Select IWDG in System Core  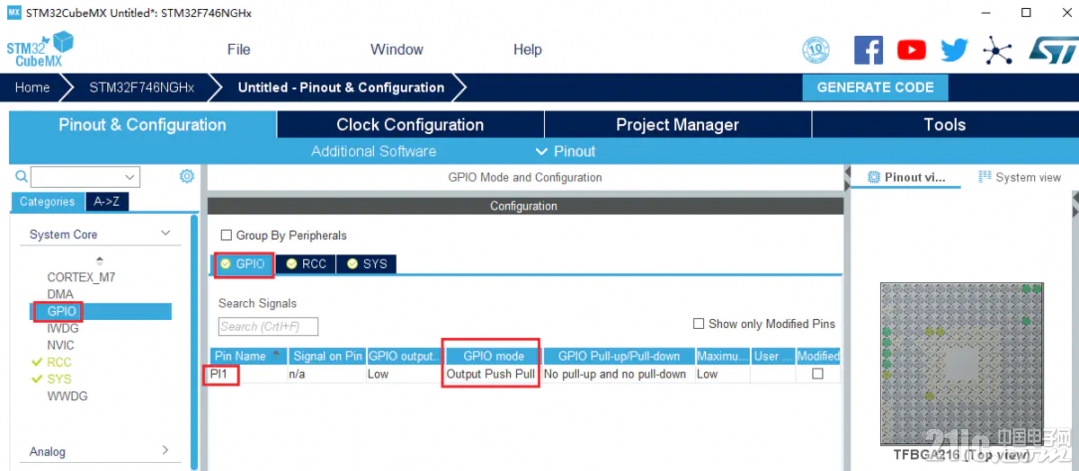click(63, 328)
